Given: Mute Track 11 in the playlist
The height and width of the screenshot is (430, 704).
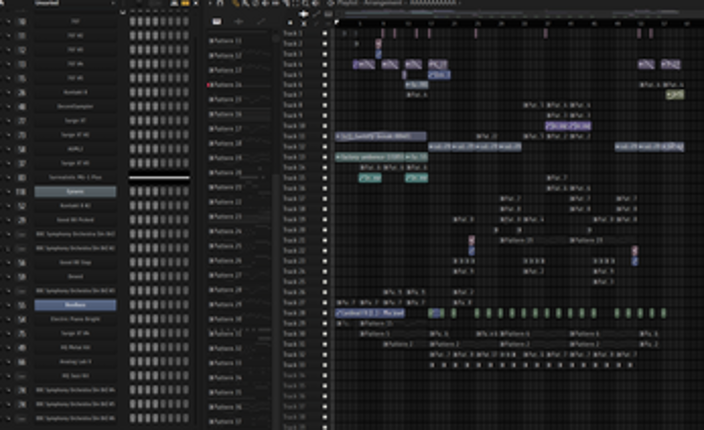Looking at the screenshot, I should click(x=325, y=136).
